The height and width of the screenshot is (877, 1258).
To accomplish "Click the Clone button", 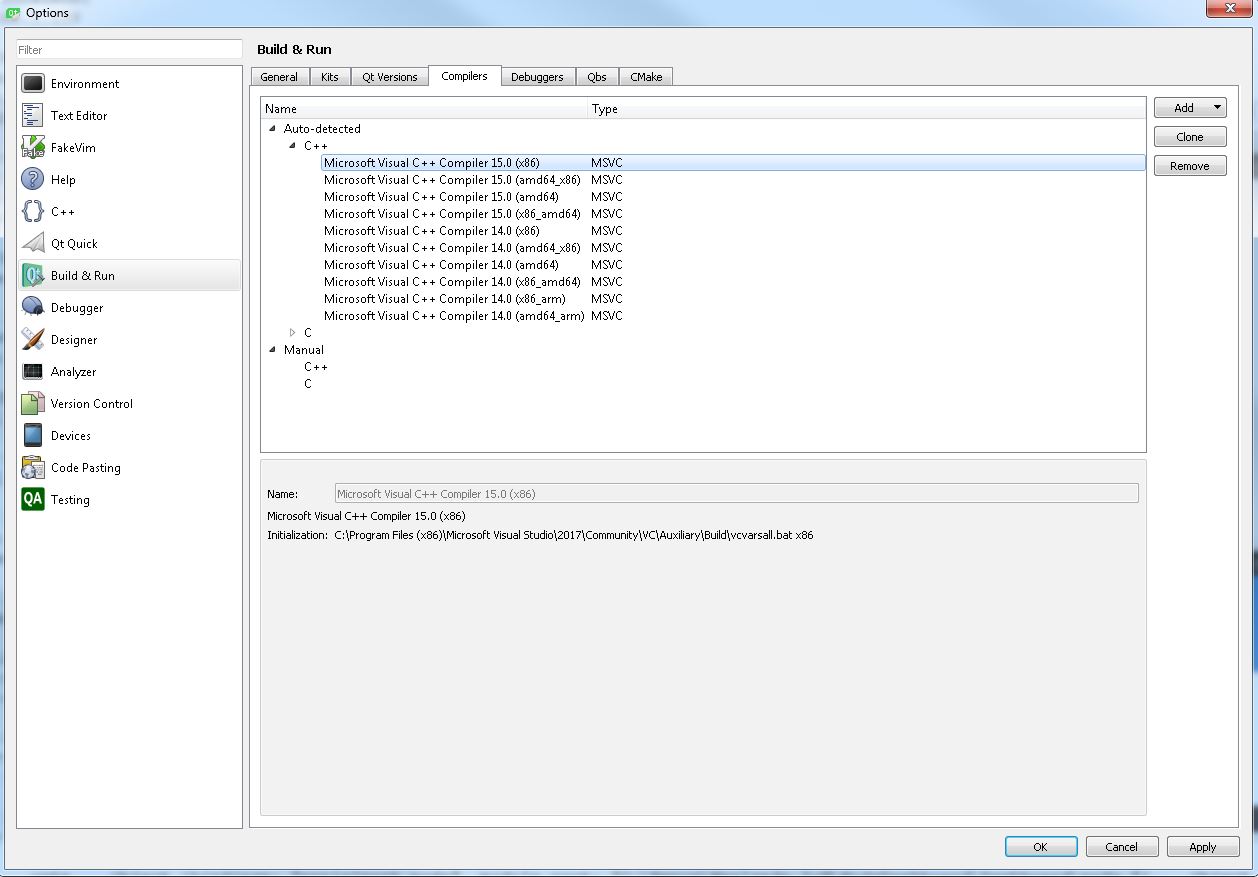I will point(1190,137).
